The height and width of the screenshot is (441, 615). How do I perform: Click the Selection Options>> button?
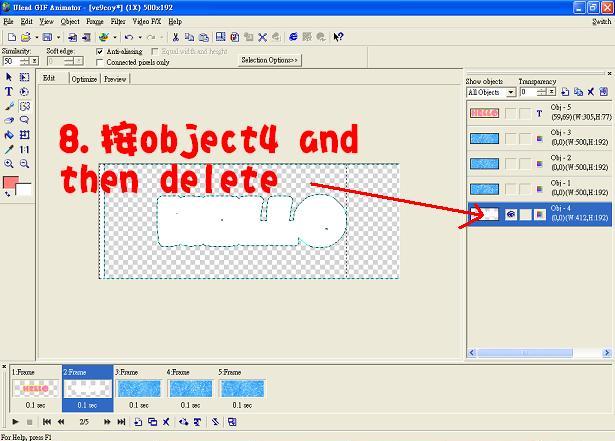point(269,60)
